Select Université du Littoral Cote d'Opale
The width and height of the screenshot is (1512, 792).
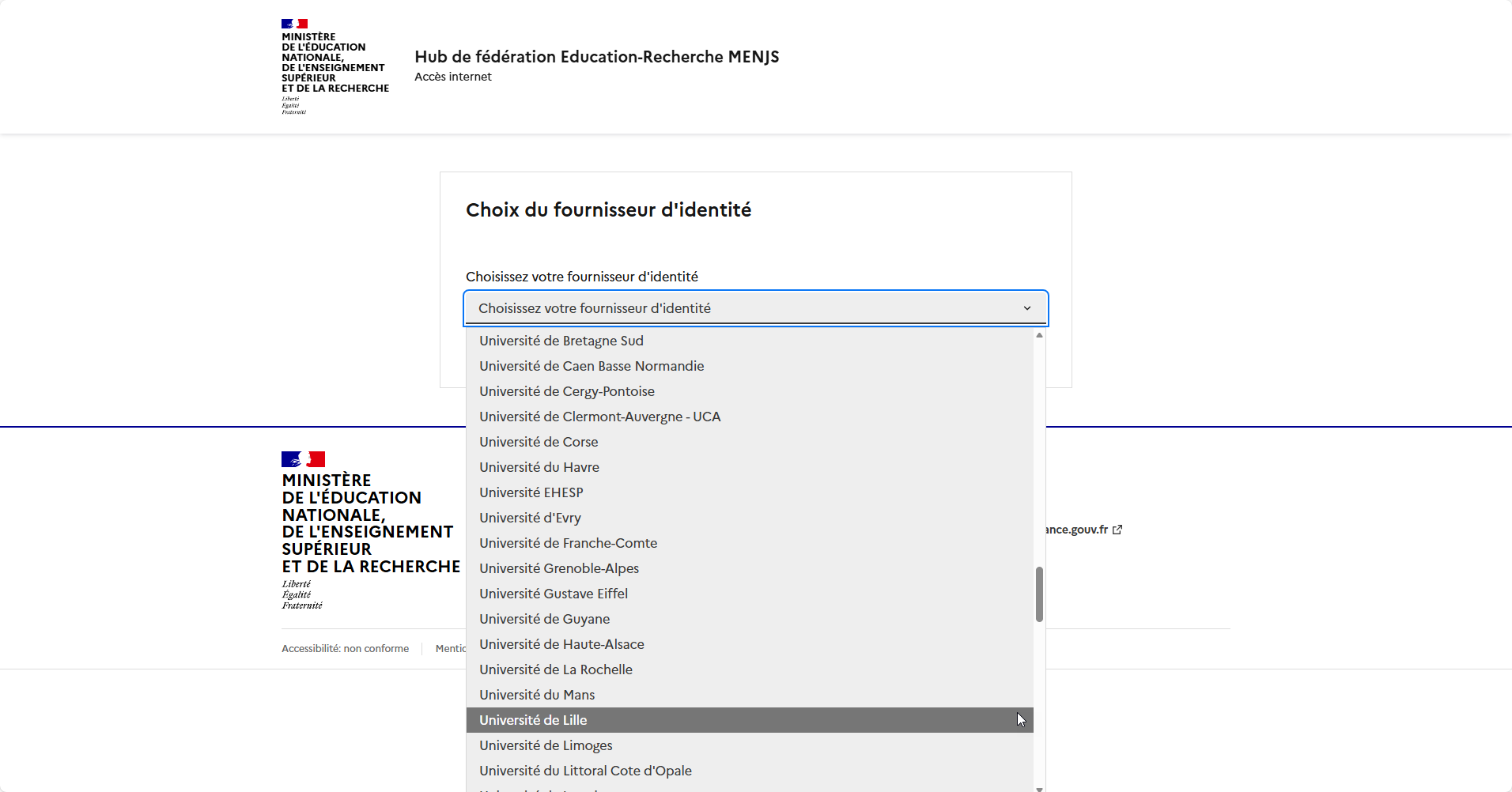[750, 771]
